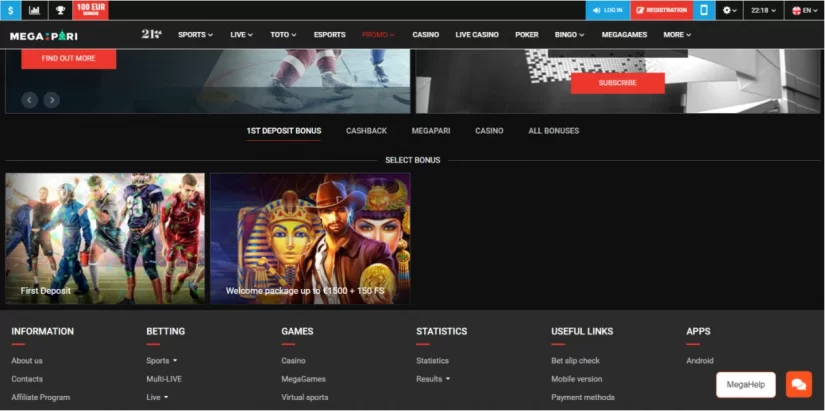Expand the footer Live link
The height and width of the screenshot is (411, 825).
click(157, 397)
